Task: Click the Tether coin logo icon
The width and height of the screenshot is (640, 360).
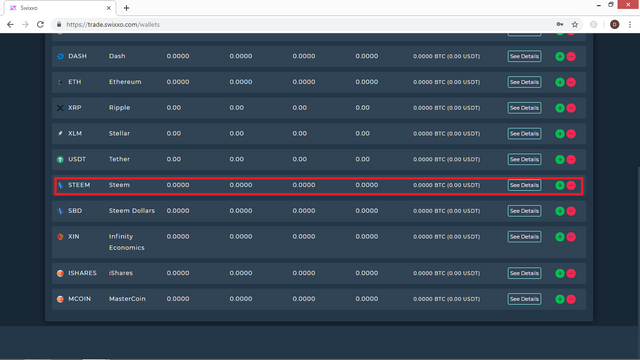Action: point(60,160)
